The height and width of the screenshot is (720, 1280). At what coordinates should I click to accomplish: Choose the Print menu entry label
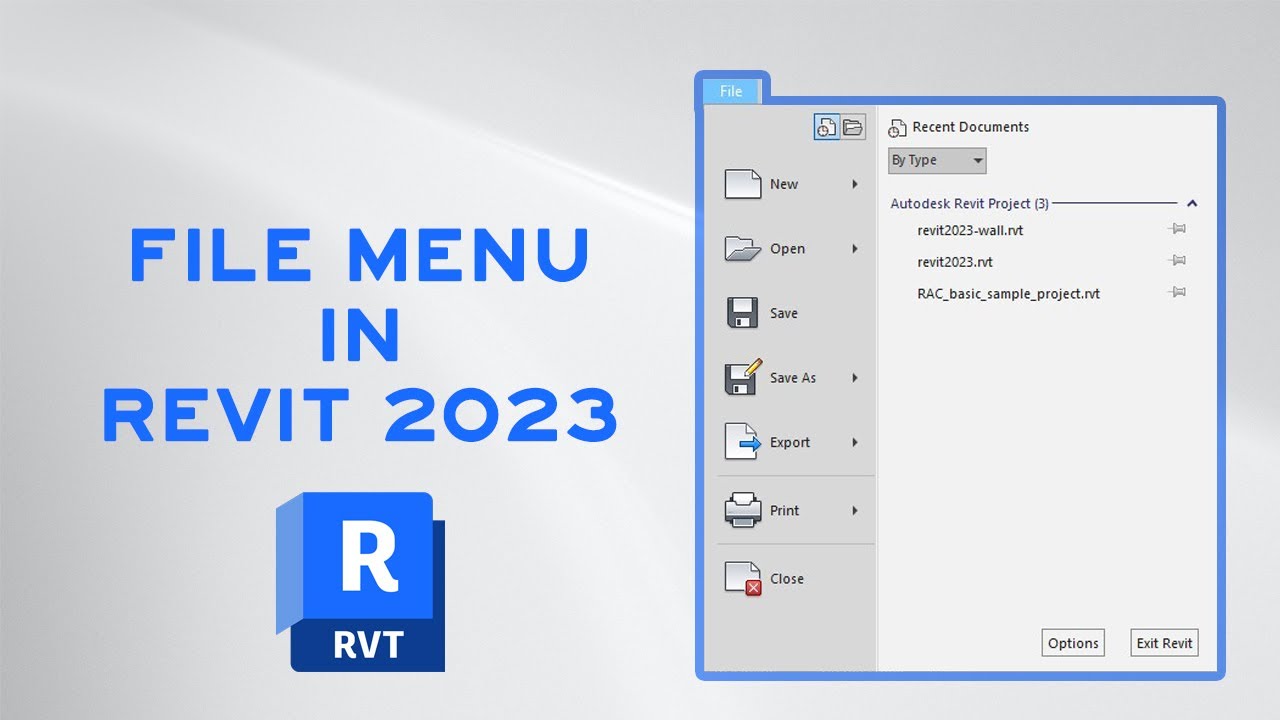pyautogui.click(x=784, y=510)
